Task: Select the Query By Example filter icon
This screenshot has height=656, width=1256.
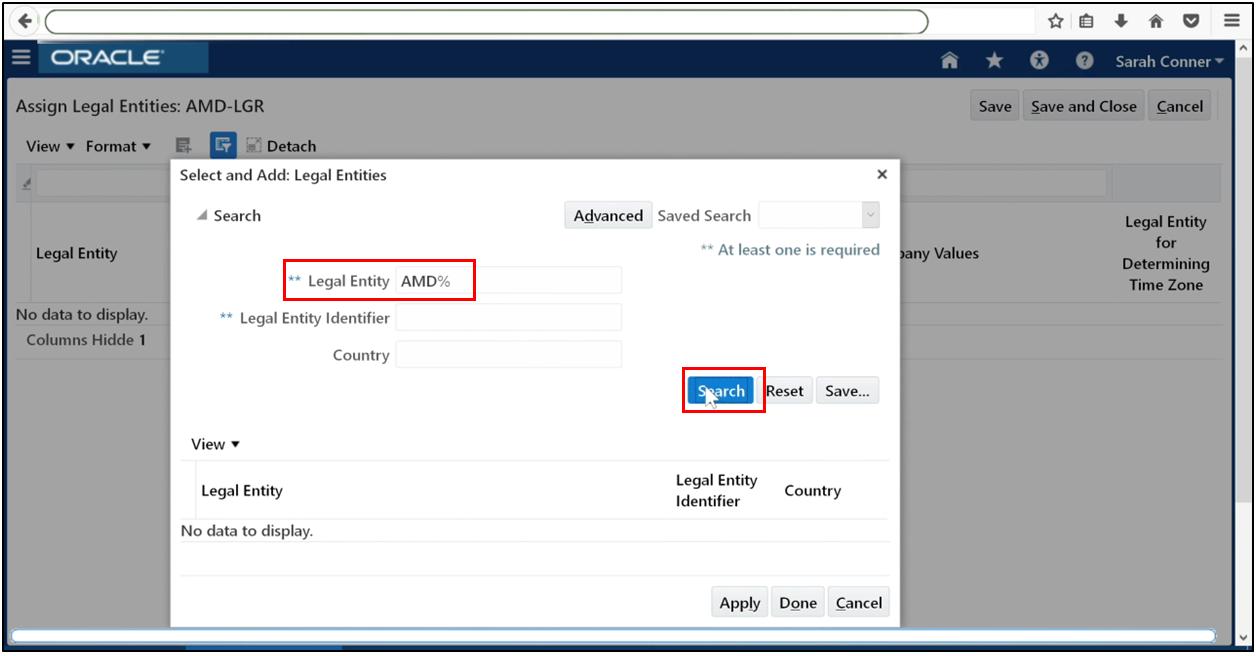Action: click(x=223, y=144)
